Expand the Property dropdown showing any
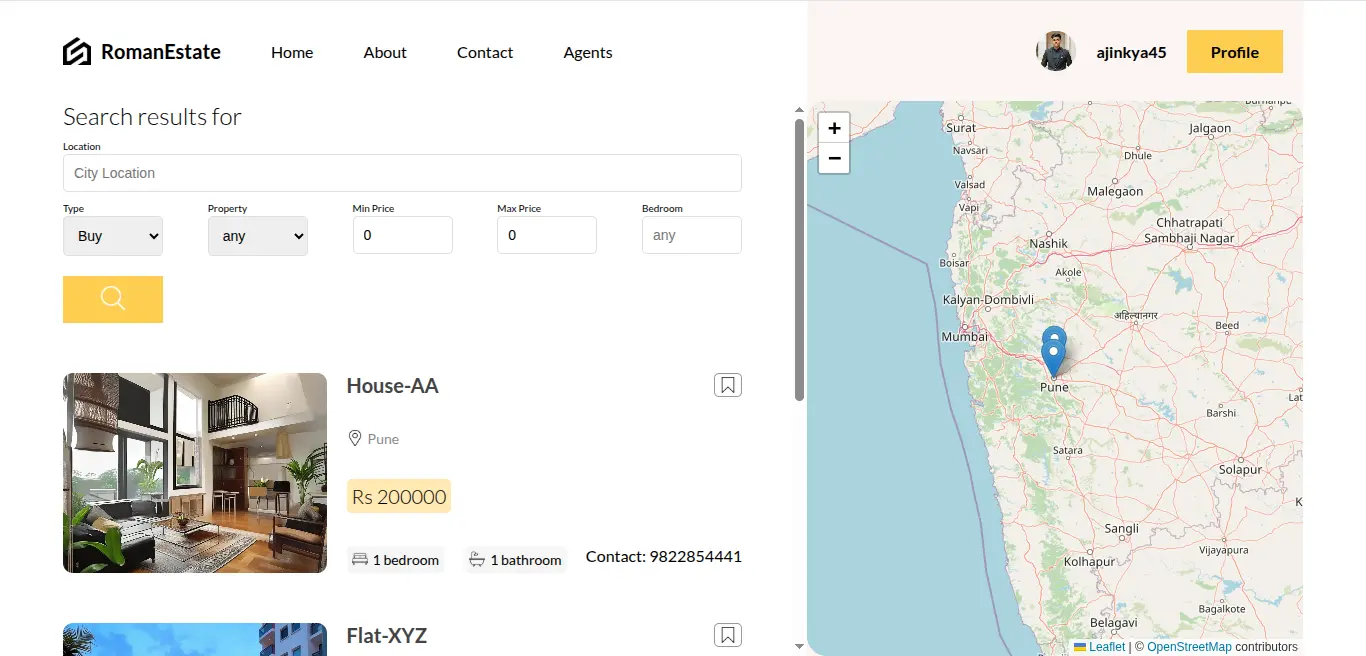This screenshot has width=1366, height=656. [x=258, y=236]
